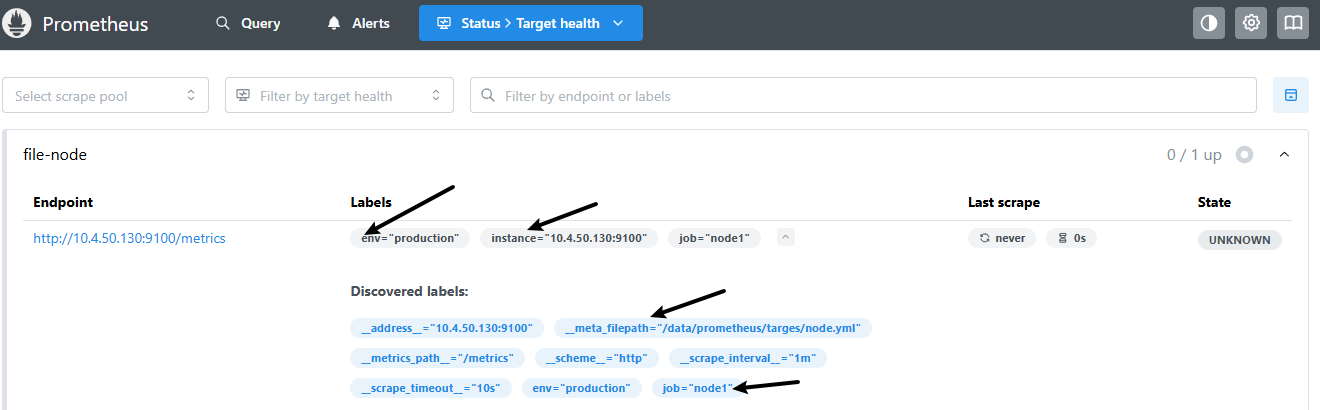Open http://10.4.50.130:9100/metrics endpoint link
The height and width of the screenshot is (410, 1320).
coord(129,239)
